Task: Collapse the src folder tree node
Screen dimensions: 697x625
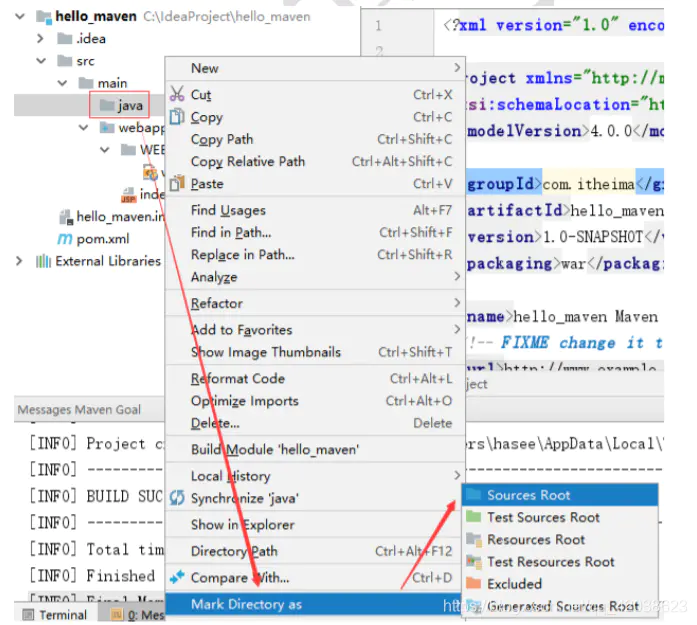Action: 41,60
